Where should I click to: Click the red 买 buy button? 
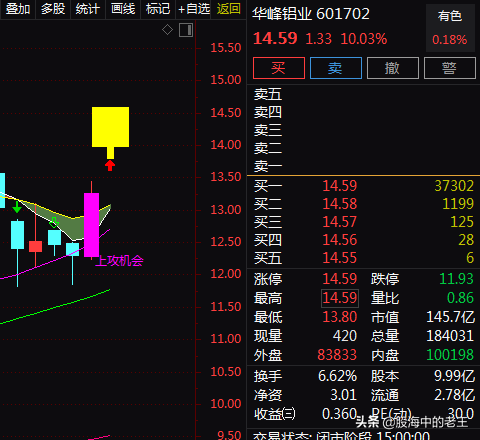pyautogui.click(x=279, y=68)
